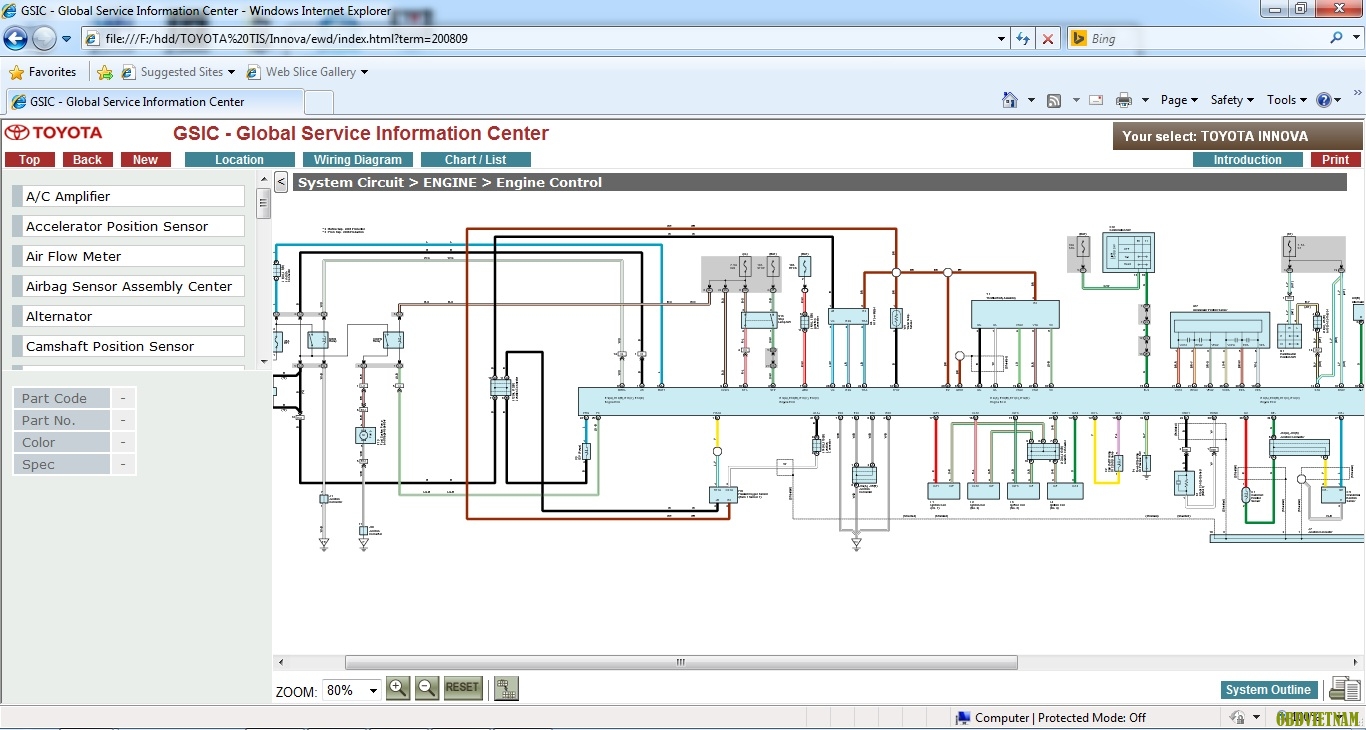Click the red Back button

[88, 160]
